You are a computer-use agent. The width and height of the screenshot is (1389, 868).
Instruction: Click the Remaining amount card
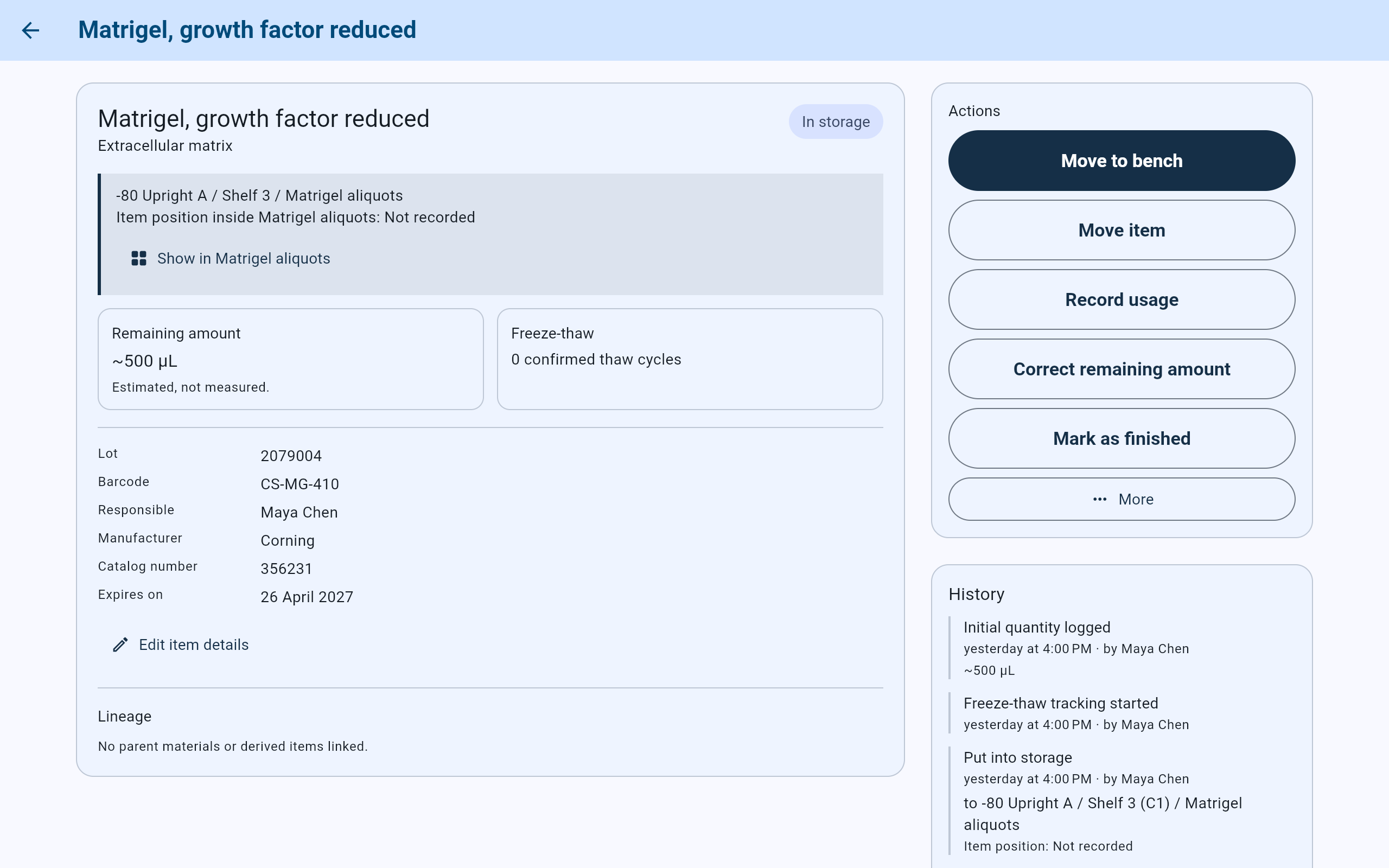(290, 359)
